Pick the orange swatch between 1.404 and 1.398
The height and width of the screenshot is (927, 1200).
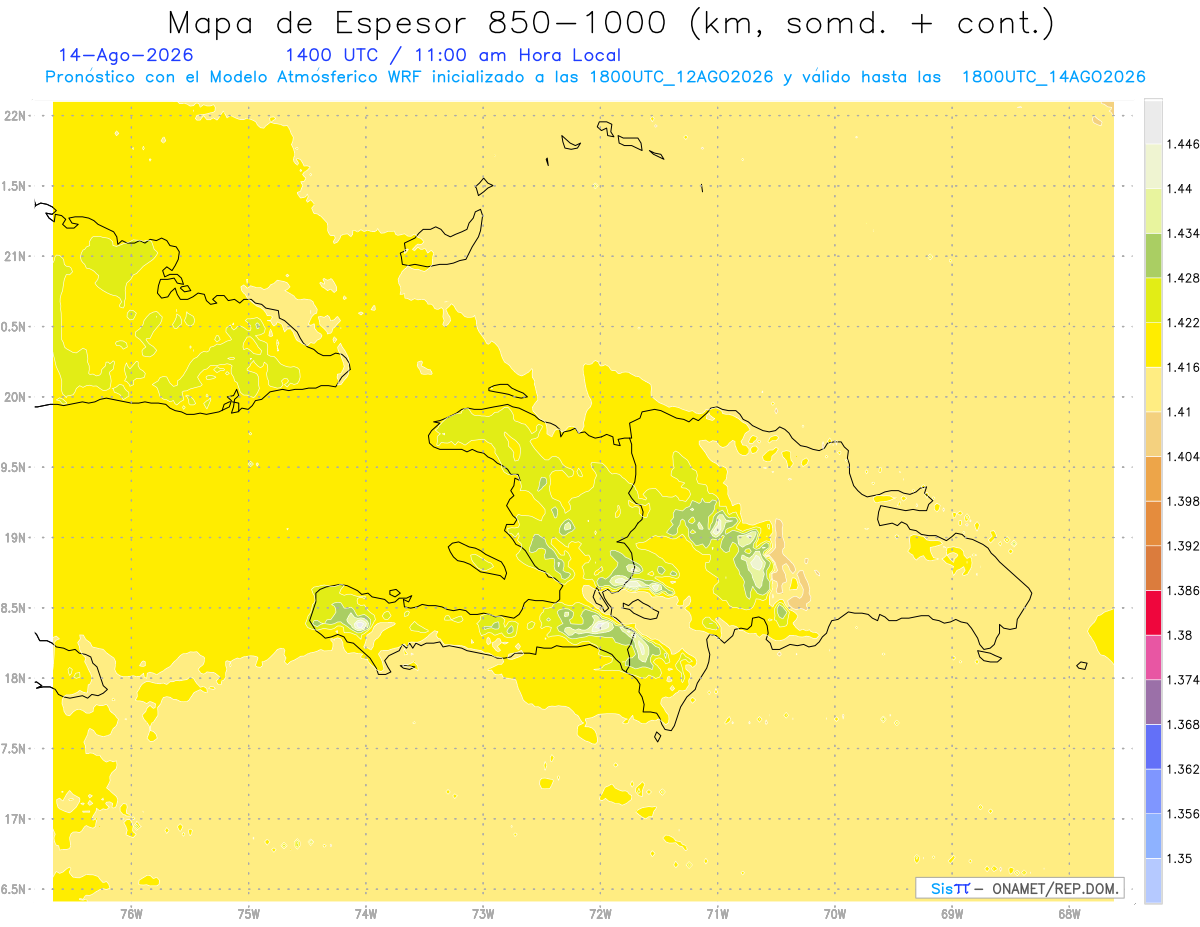[x=1153, y=479]
